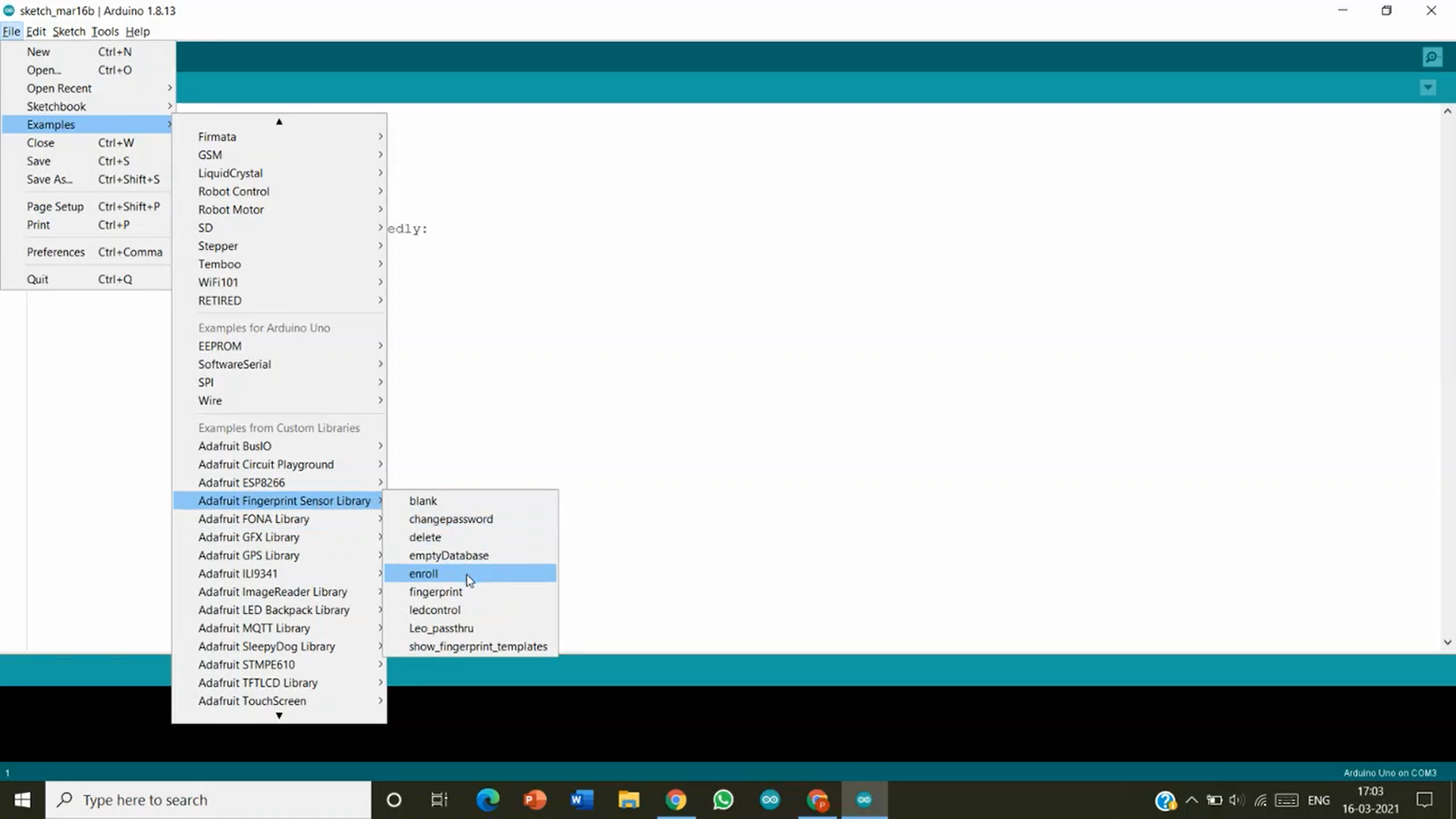This screenshot has width=1456, height=819.
Task: Select the "enroll" example sketch
Action: [x=423, y=573]
